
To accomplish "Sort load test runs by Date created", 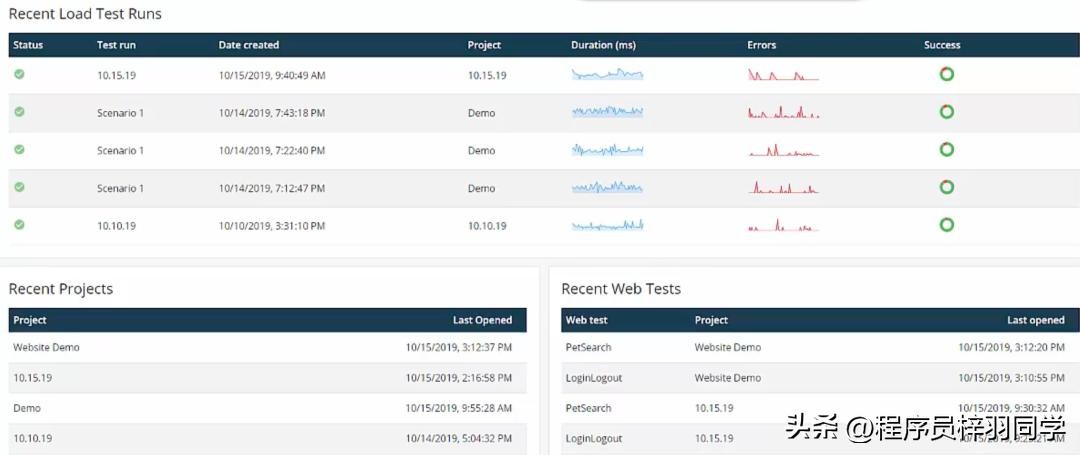I will pyautogui.click(x=249, y=45).
